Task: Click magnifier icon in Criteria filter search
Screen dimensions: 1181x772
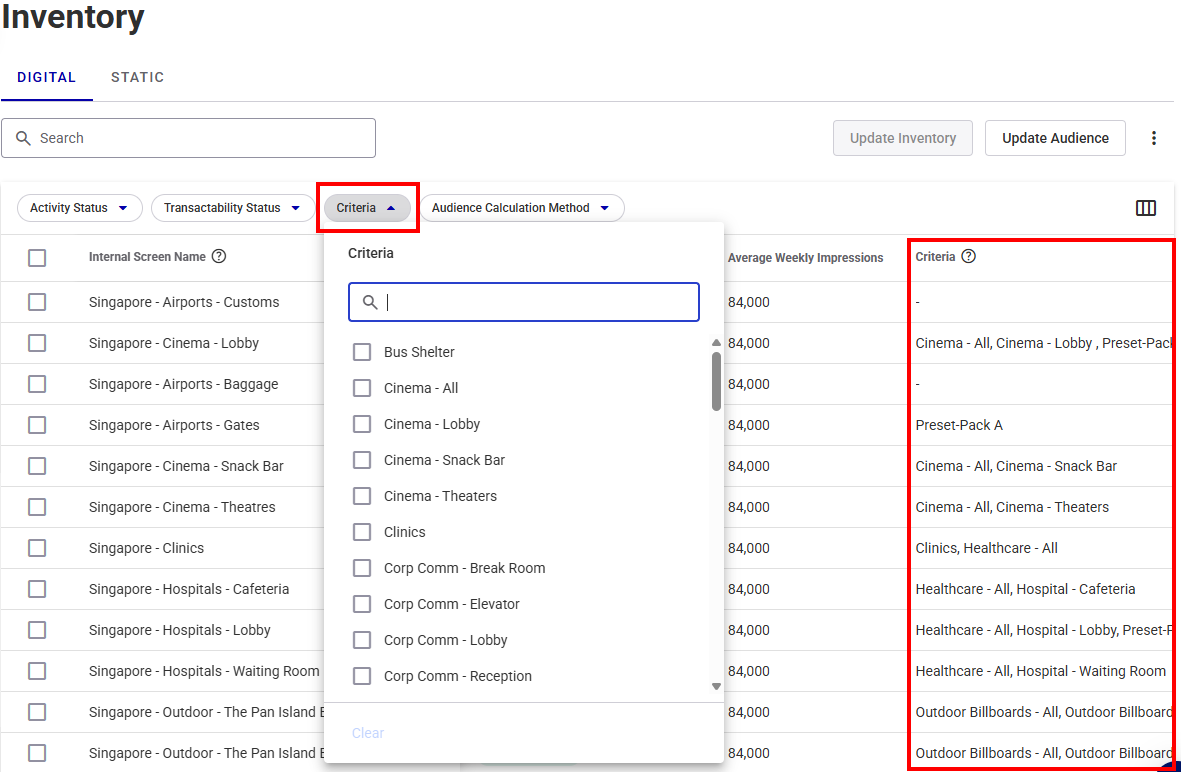Action: (370, 302)
